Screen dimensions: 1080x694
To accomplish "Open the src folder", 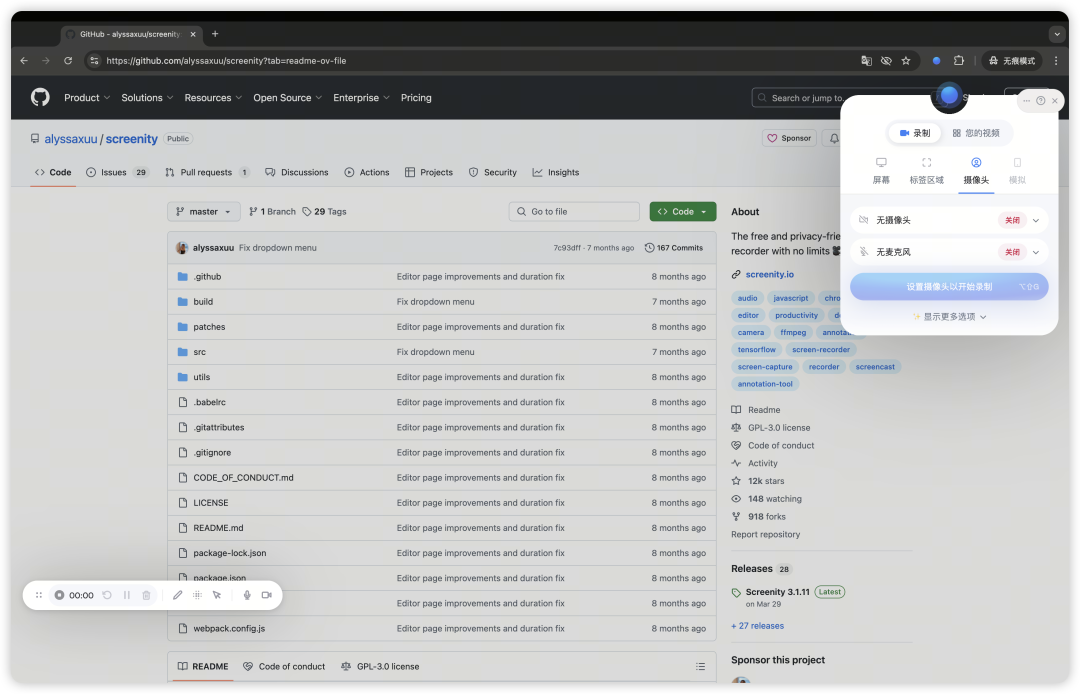I will tap(200, 352).
